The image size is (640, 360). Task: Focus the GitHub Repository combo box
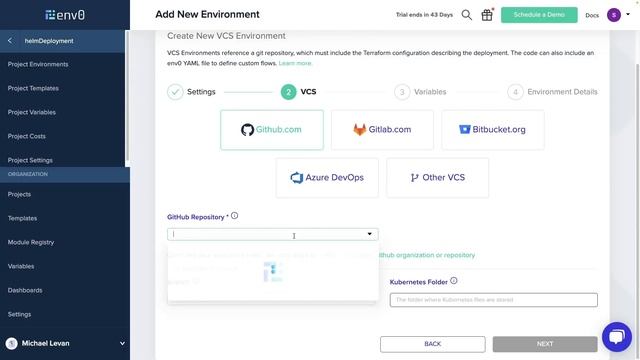point(273,234)
